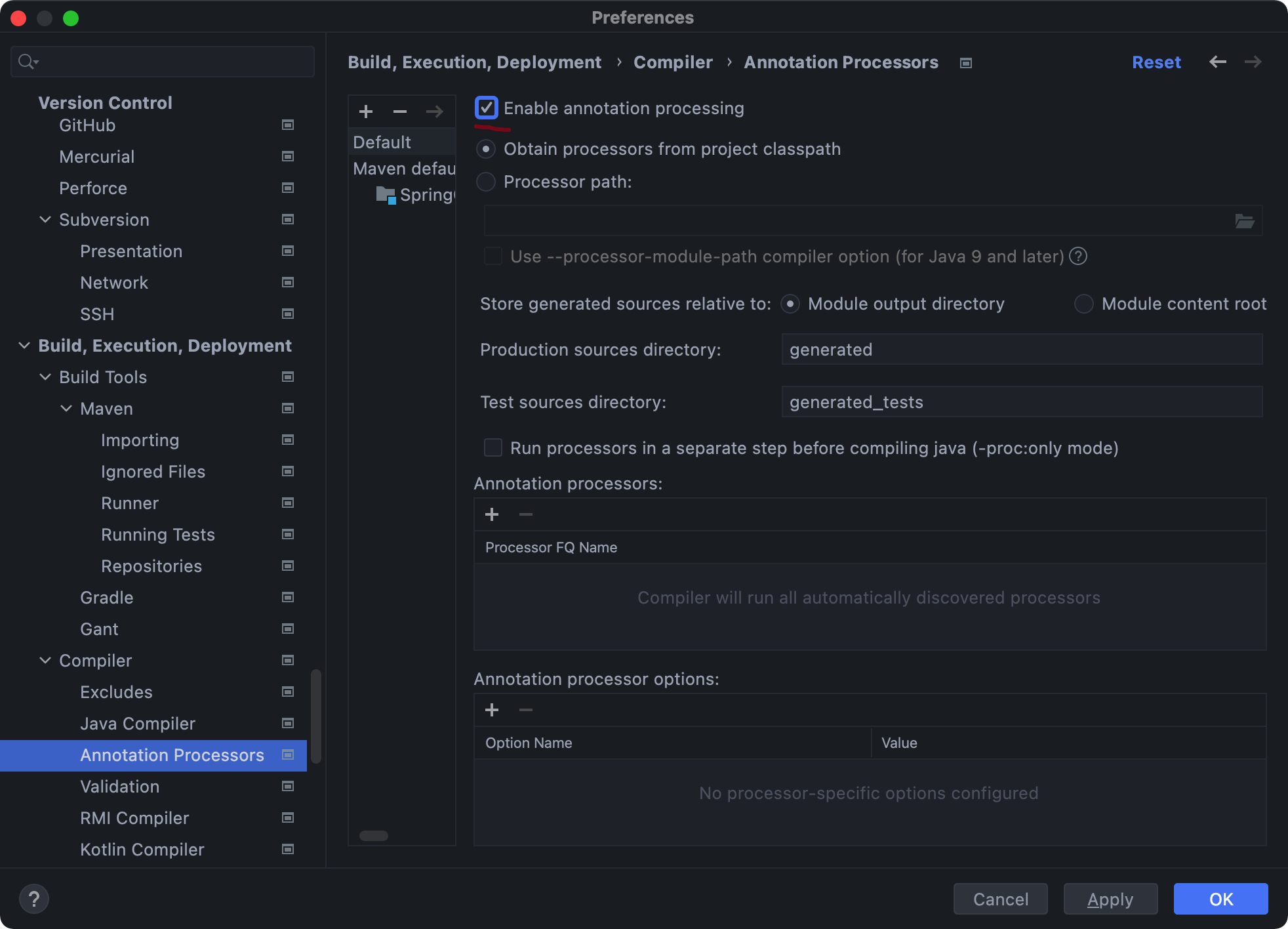The image size is (1288, 929).
Task: Click the Reset link
Action: pyautogui.click(x=1156, y=62)
